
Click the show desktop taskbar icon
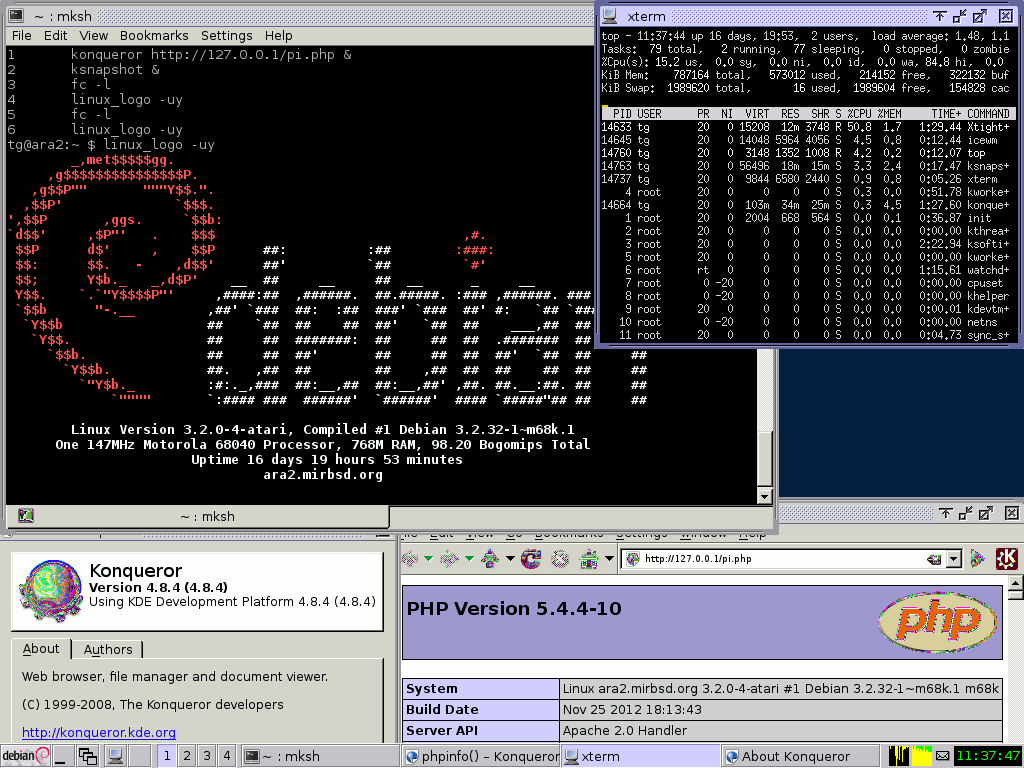[63, 756]
